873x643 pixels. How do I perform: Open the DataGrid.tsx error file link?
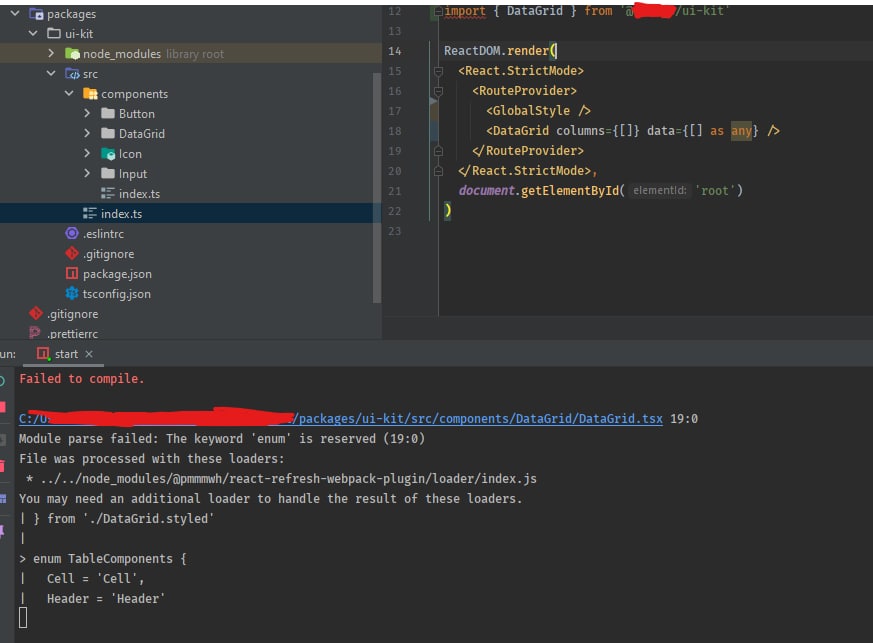pos(341,419)
